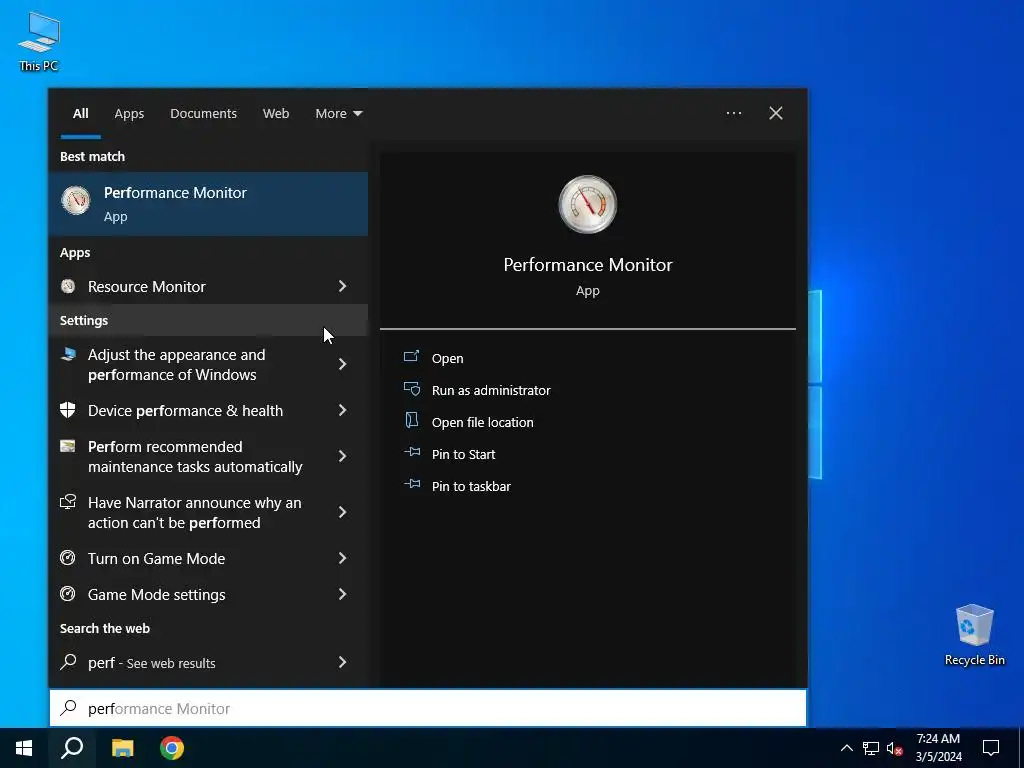Click the icon next to Perform recommended maintenance tasks

68,446
